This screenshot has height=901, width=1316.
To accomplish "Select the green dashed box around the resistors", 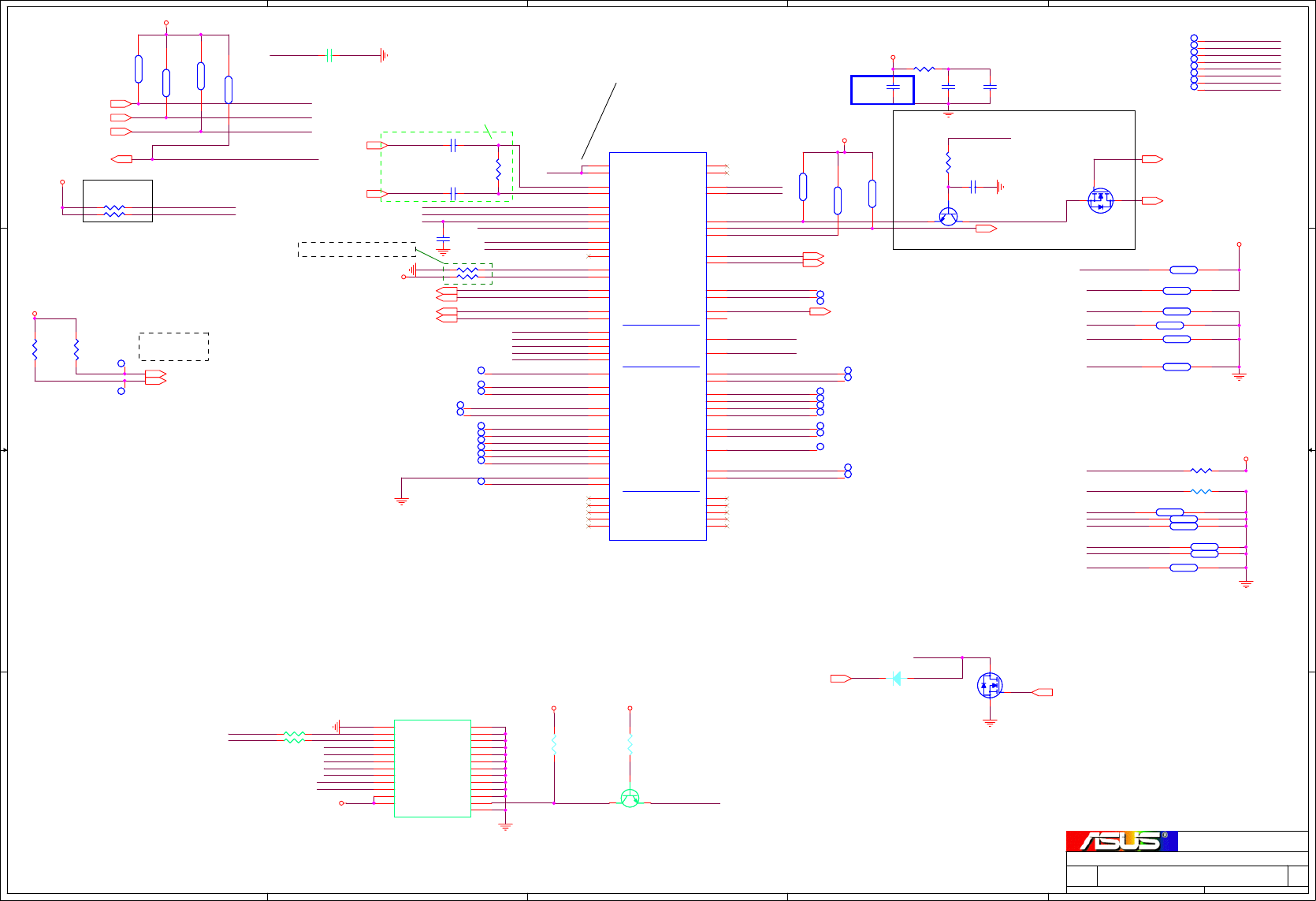I will (x=468, y=274).
